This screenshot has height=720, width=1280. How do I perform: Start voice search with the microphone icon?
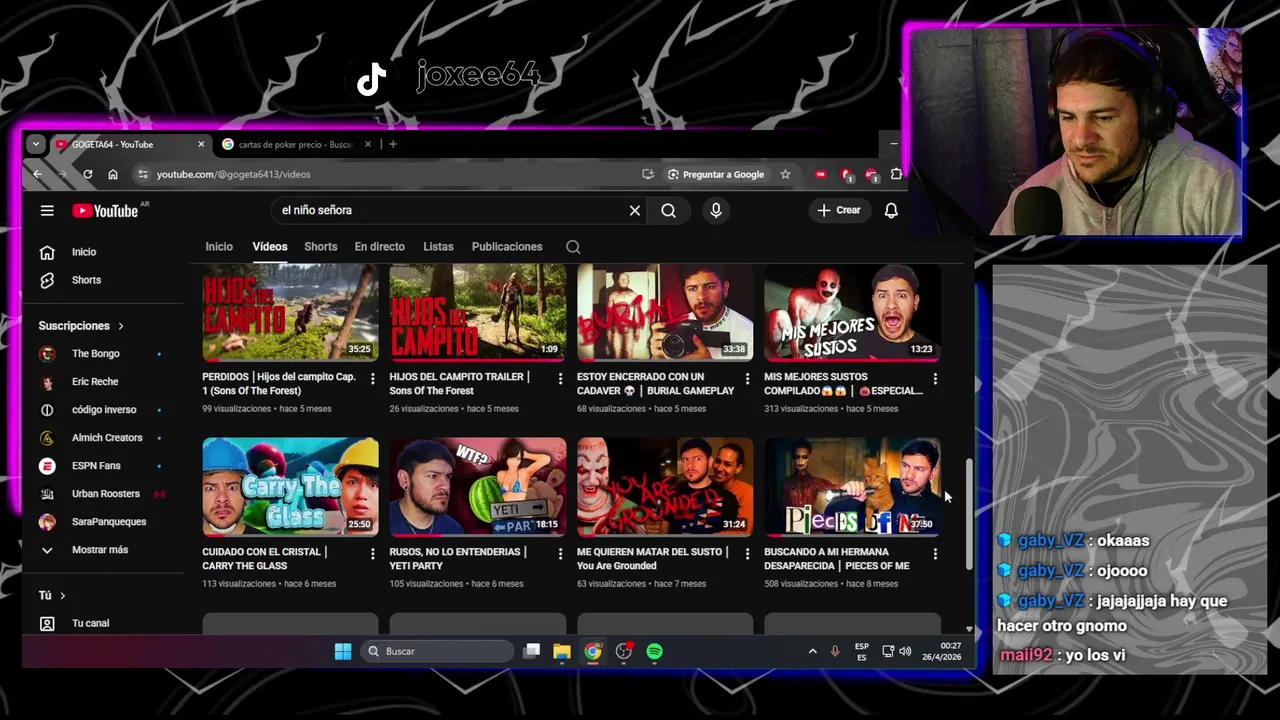[x=715, y=210]
